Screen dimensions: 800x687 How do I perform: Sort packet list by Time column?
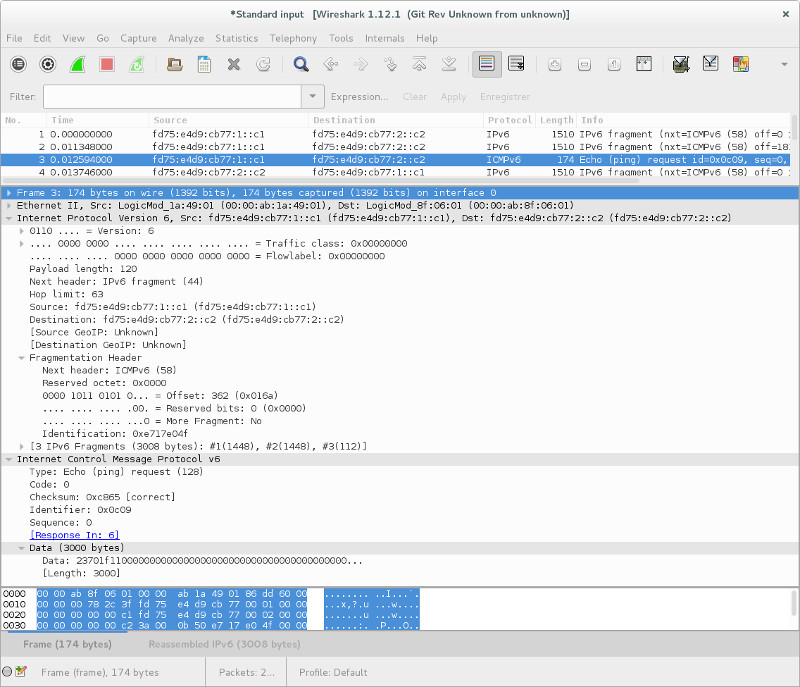point(98,120)
